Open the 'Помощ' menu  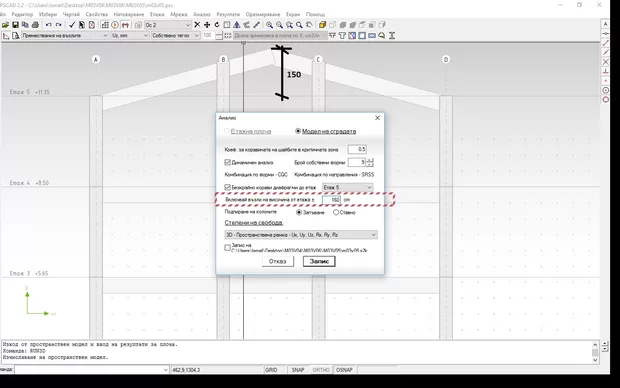pyautogui.click(x=315, y=14)
